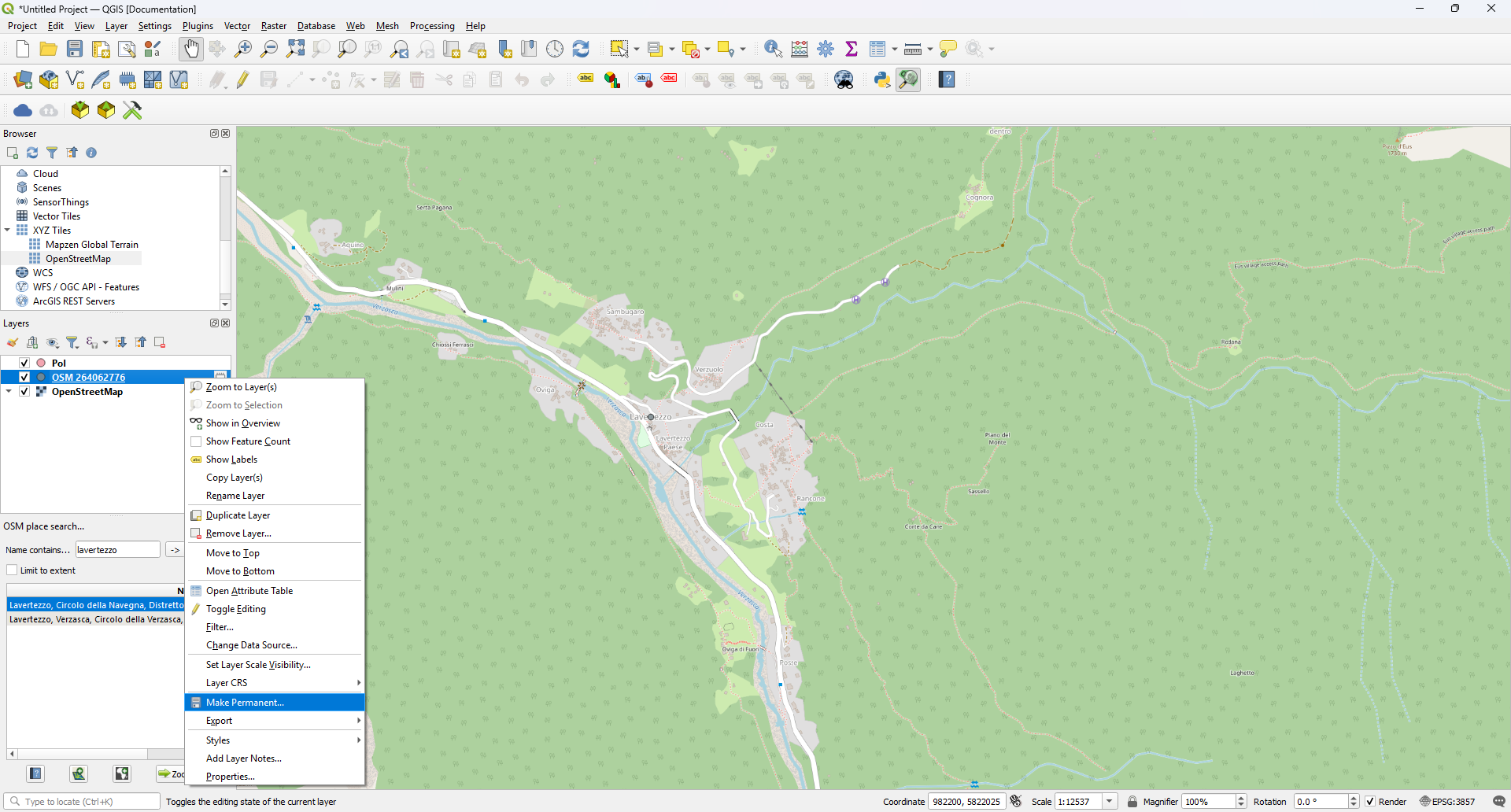This screenshot has height=812, width=1511.
Task: Open the Field Calculator icon
Action: pyautogui.click(x=800, y=49)
